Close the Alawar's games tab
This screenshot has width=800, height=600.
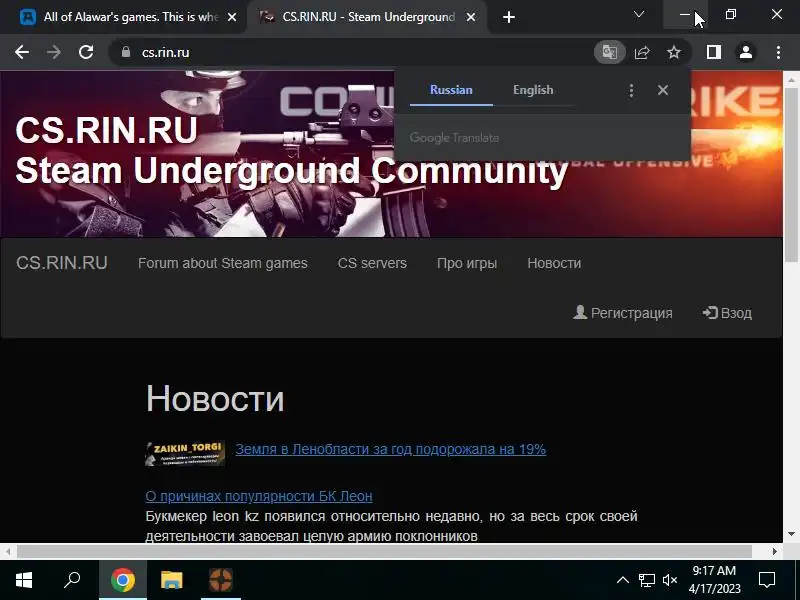click(232, 17)
